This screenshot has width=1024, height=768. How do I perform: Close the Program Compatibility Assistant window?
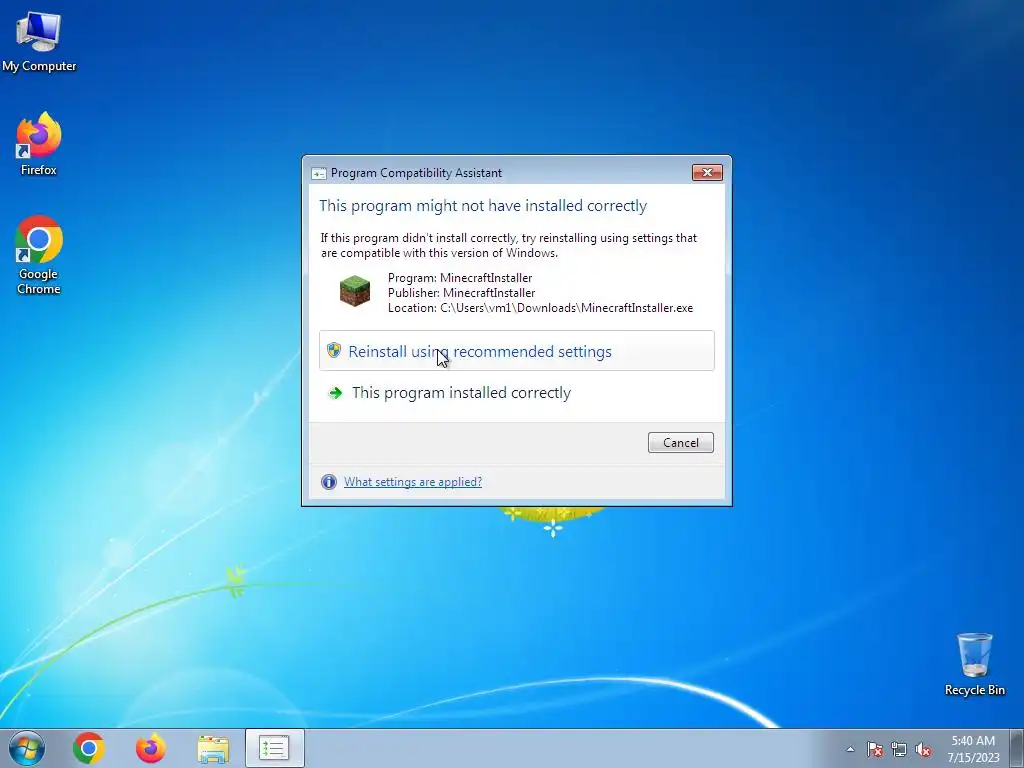707,172
